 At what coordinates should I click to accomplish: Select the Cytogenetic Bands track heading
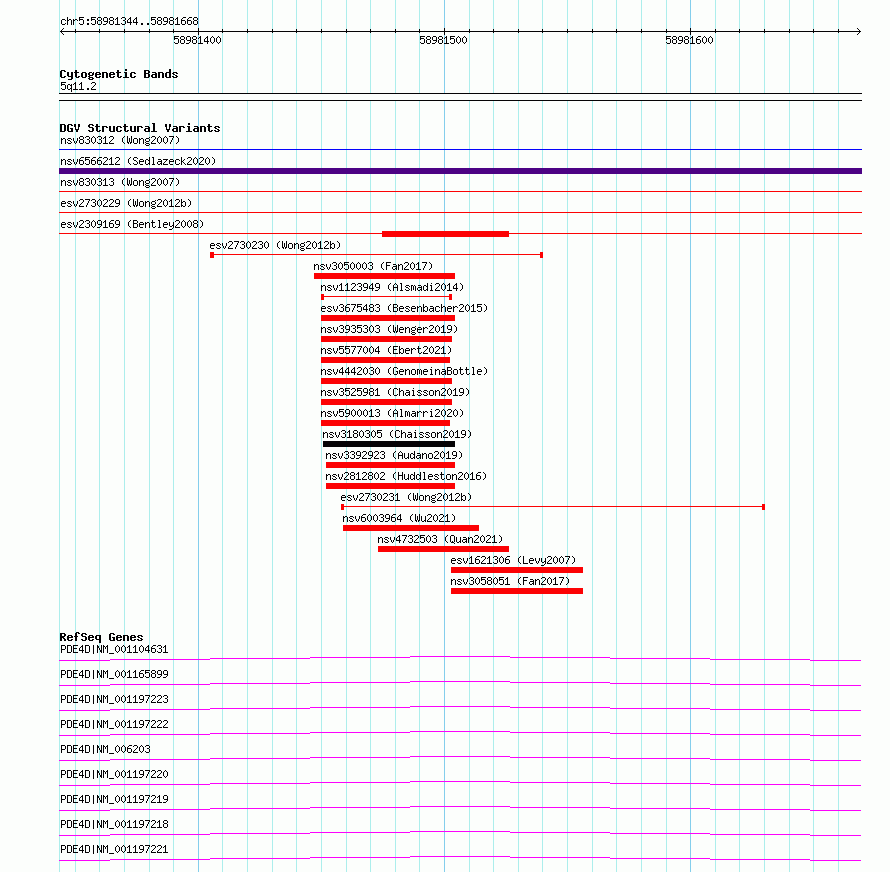[x=119, y=74]
